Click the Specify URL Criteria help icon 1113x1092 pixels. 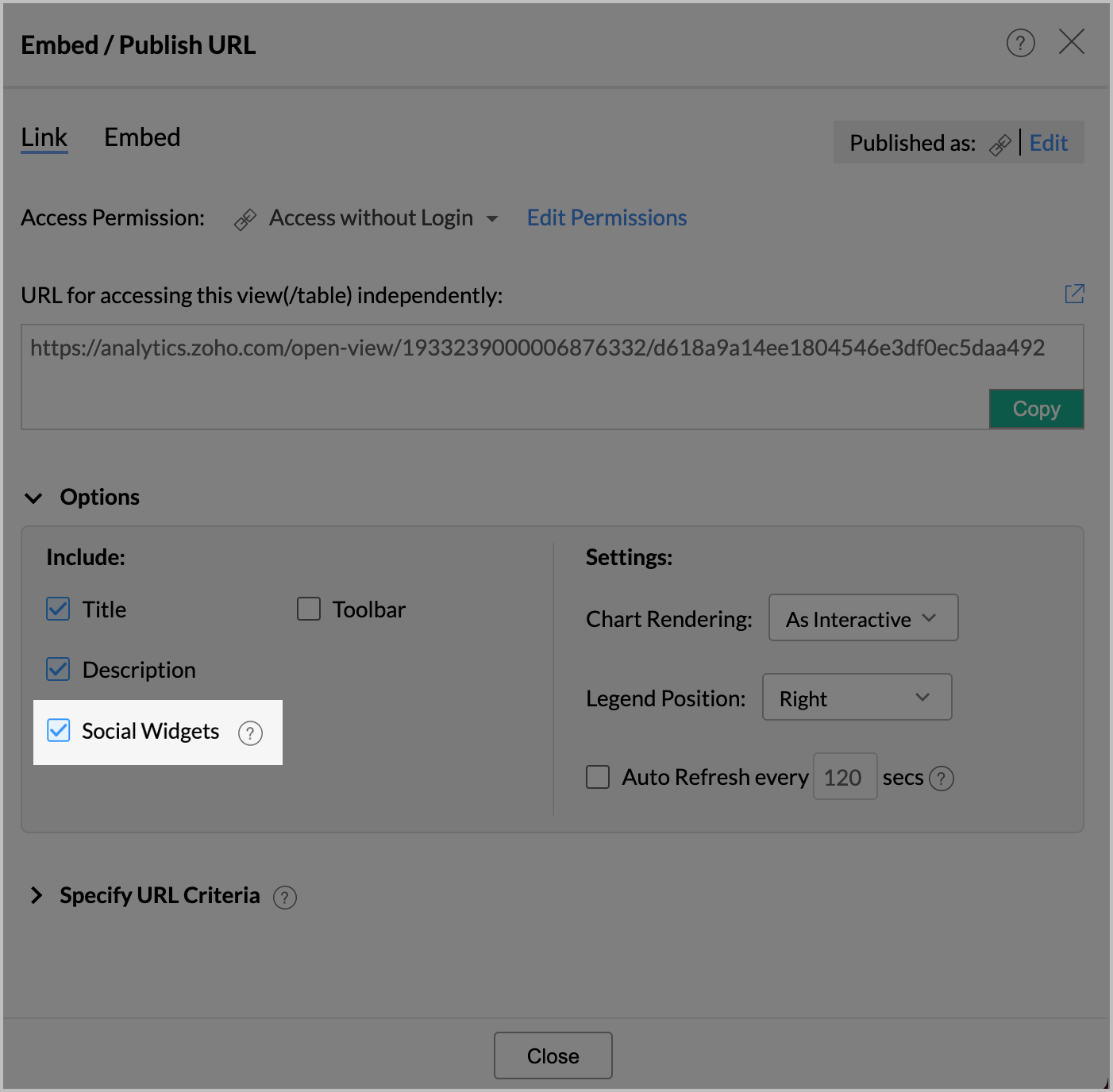(x=284, y=897)
